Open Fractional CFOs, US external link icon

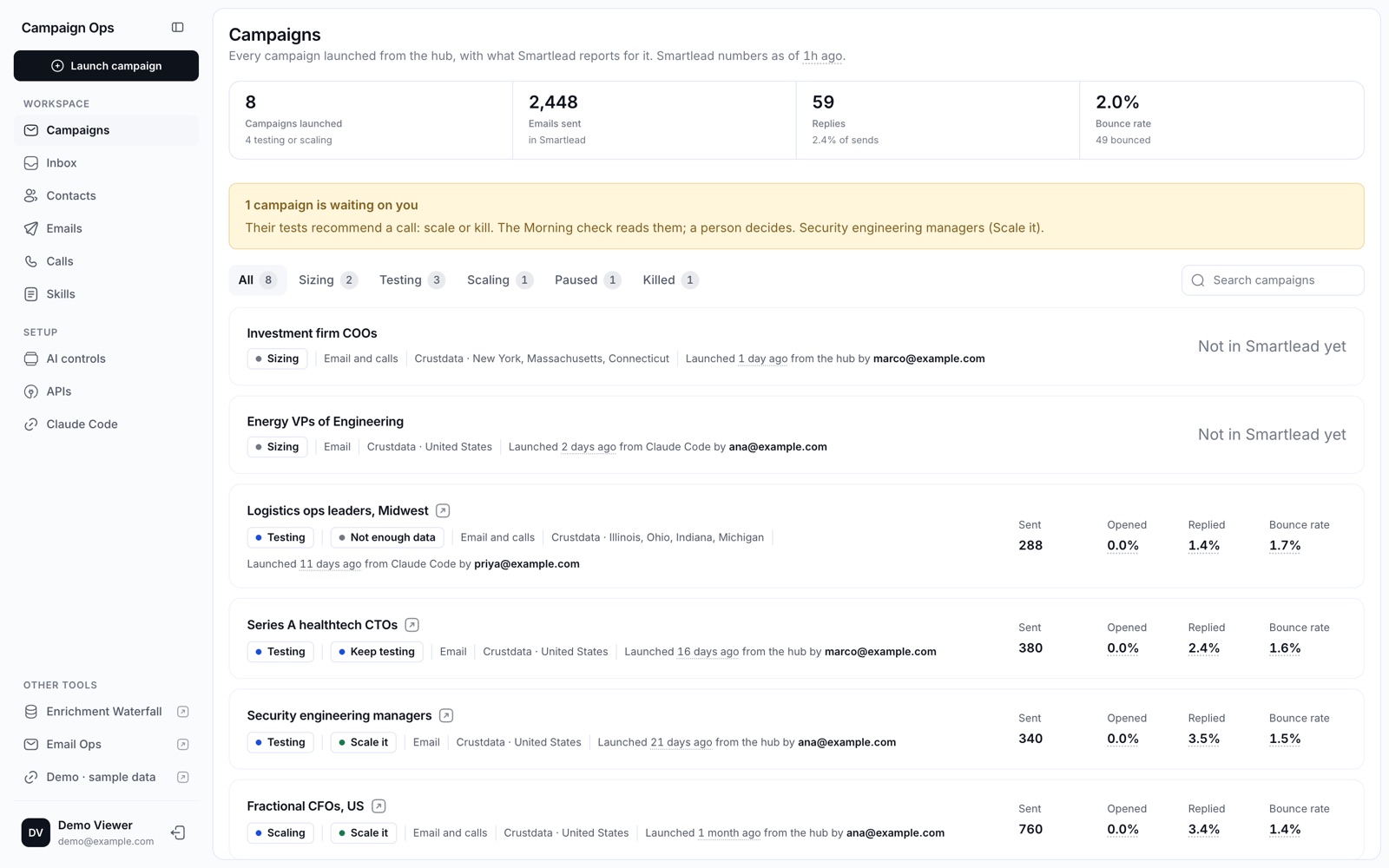click(379, 806)
